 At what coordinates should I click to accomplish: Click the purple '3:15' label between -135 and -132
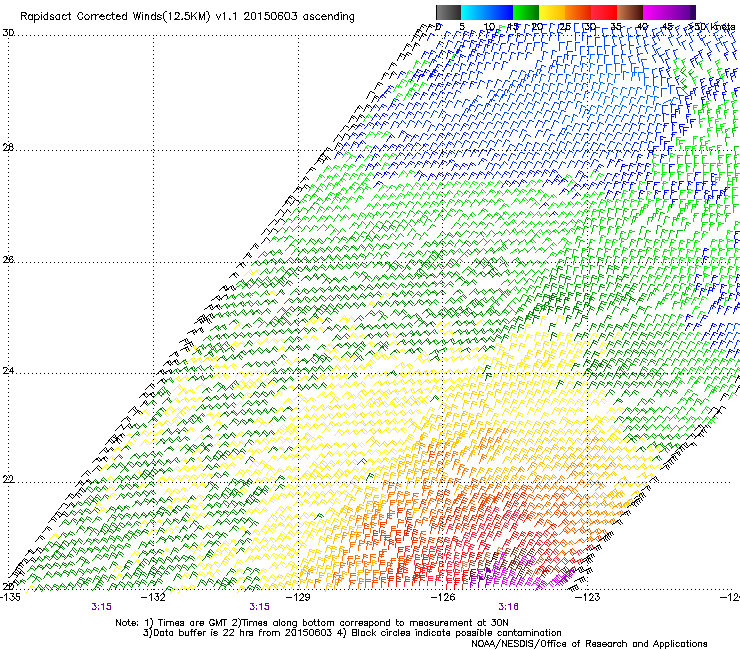pyautogui.click(x=101, y=607)
